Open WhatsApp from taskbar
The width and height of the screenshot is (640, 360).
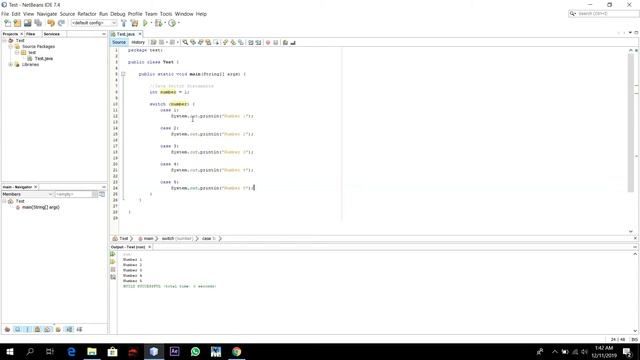click(x=195, y=351)
